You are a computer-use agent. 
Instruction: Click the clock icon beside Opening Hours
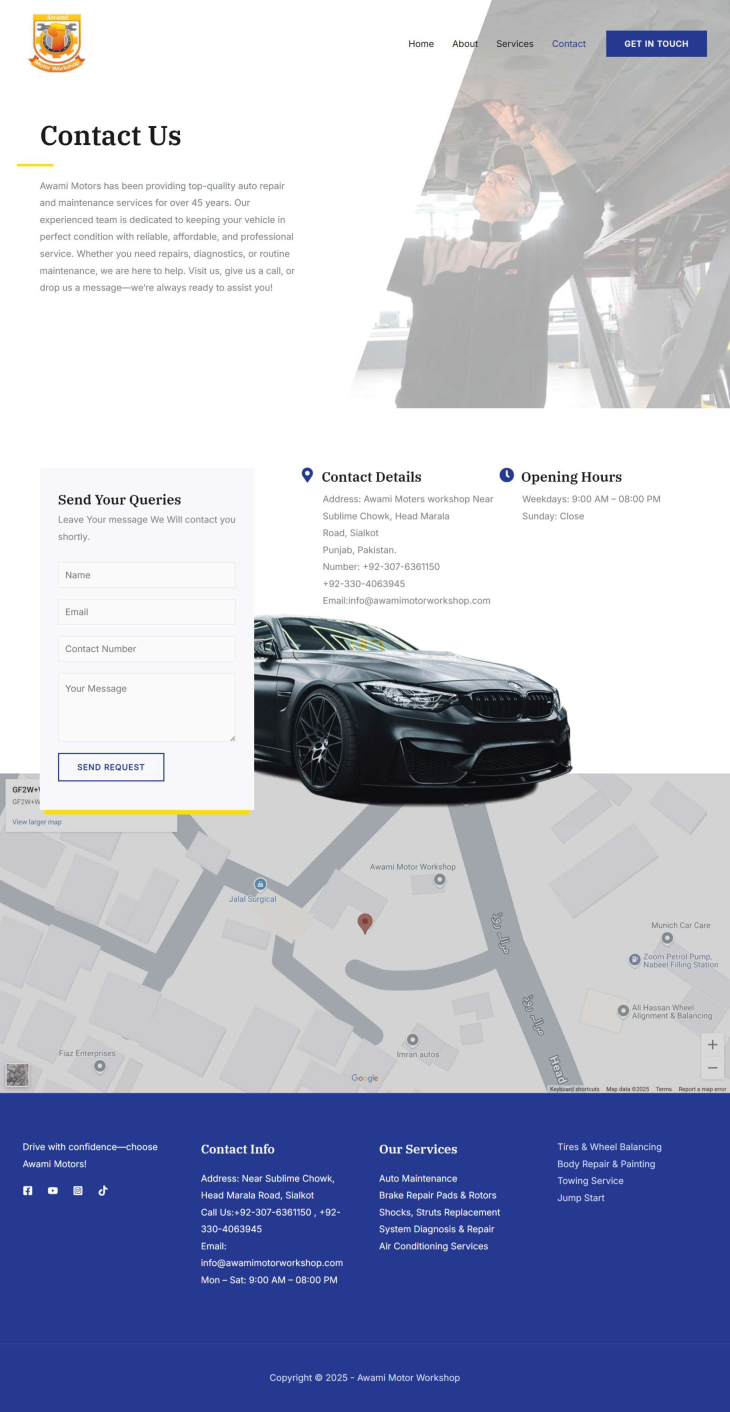coord(507,475)
